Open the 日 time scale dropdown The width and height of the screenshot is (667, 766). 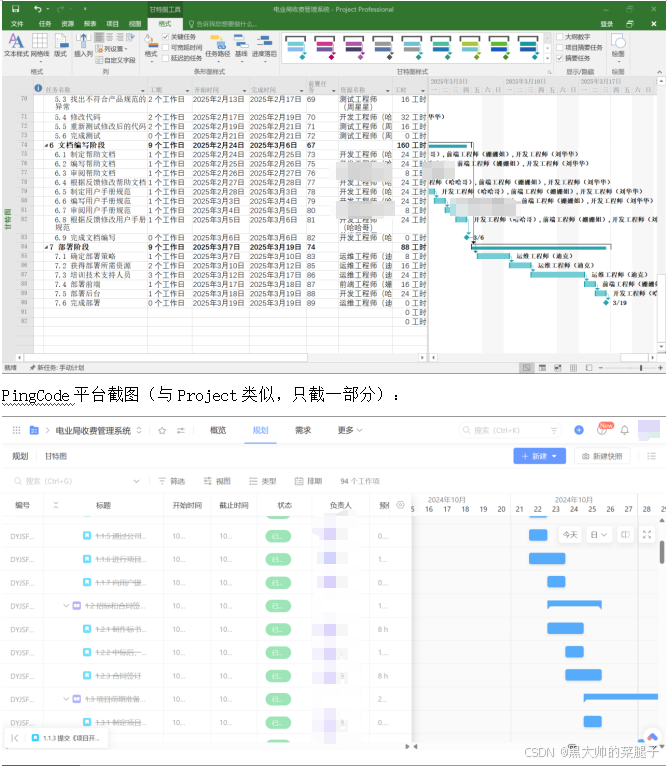pyautogui.click(x=599, y=534)
